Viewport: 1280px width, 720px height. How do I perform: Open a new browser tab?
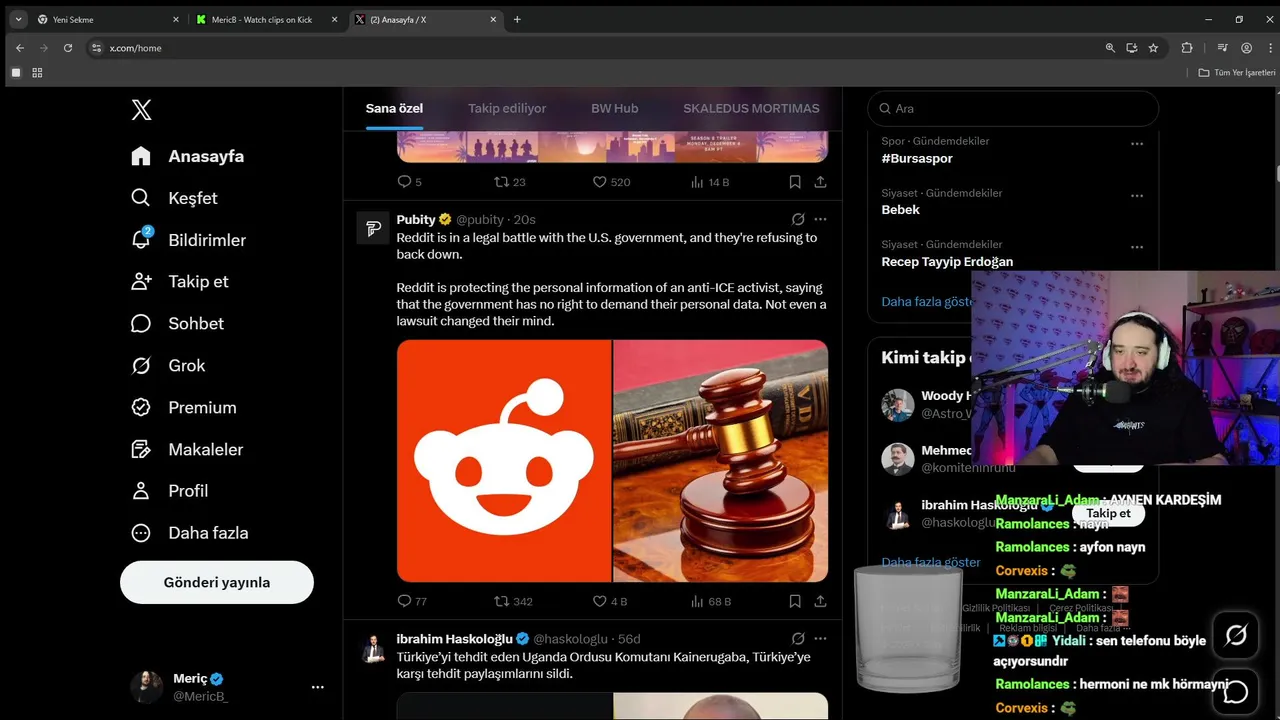(517, 19)
